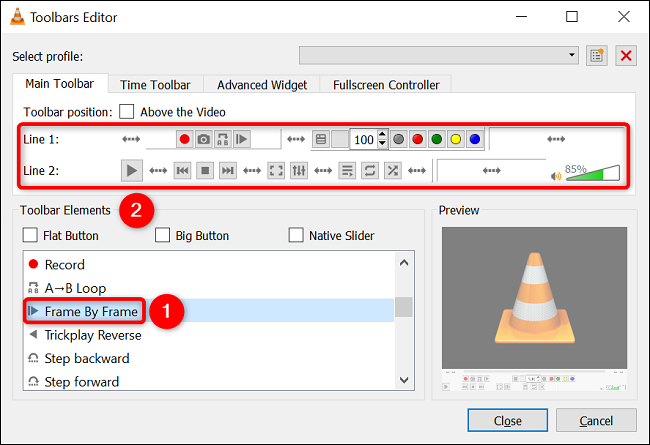Click the snapshot camera icon in Line 1
This screenshot has height=445, width=650.
[203, 139]
